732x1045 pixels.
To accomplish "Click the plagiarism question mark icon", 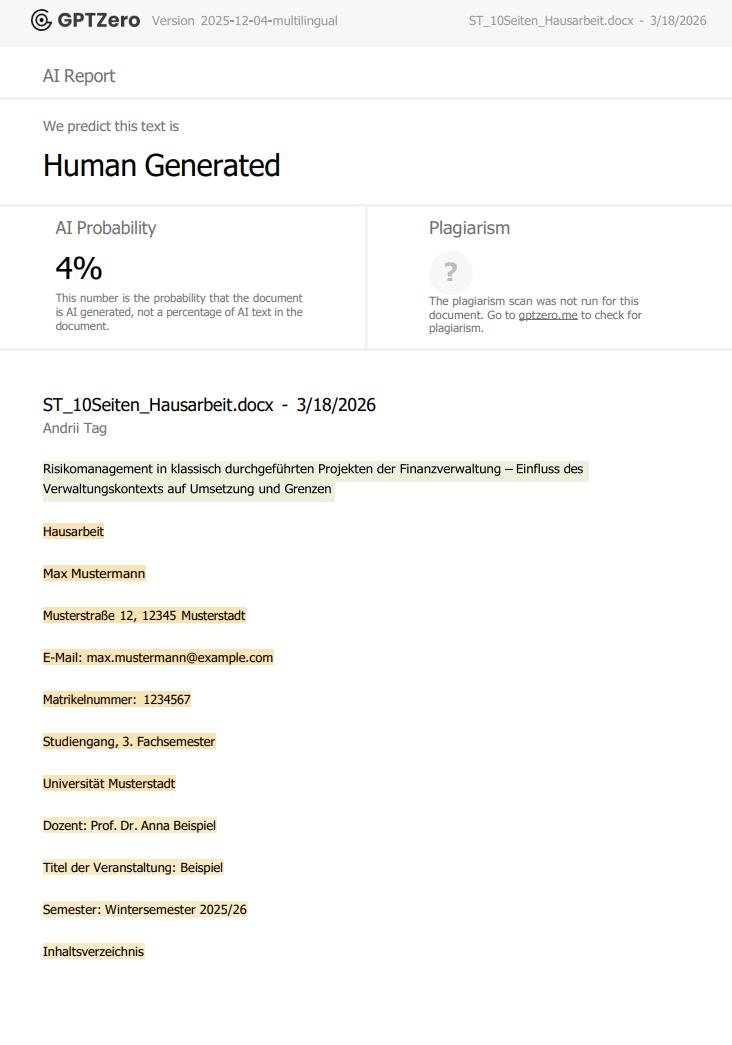I will pyautogui.click(x=451, y=272).
